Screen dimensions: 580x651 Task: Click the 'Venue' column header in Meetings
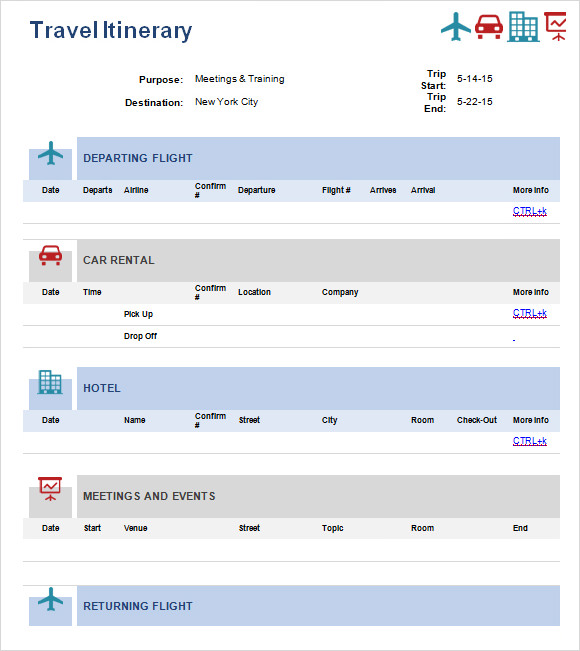click(x=135, y=528)
